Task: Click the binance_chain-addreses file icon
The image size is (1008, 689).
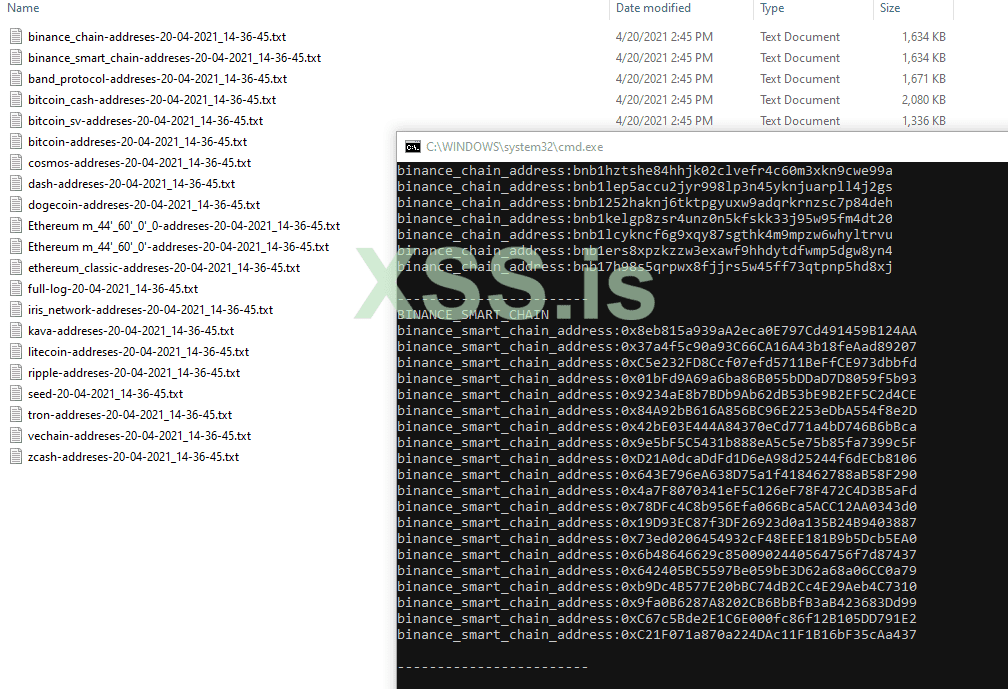Action: click(16, 37)
